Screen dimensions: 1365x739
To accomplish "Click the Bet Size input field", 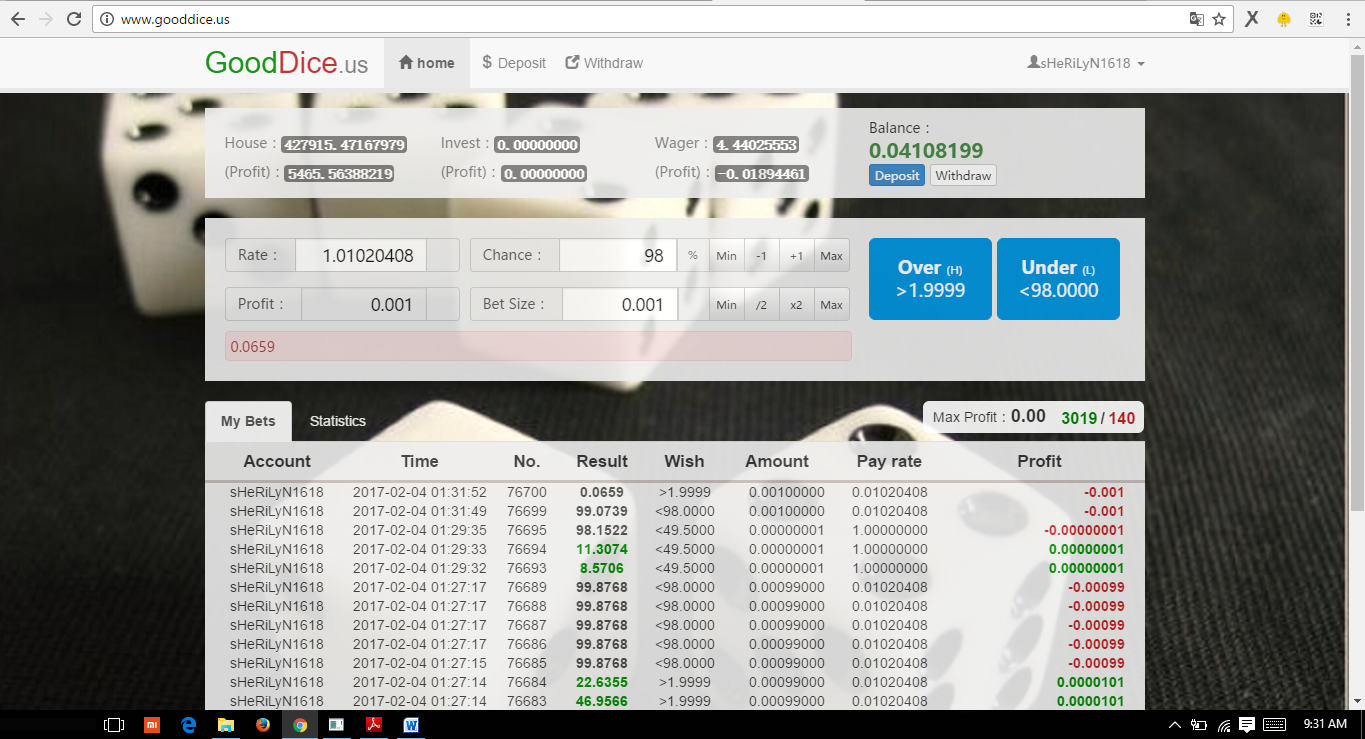I will pyautogui.click(x=620, y=304).
